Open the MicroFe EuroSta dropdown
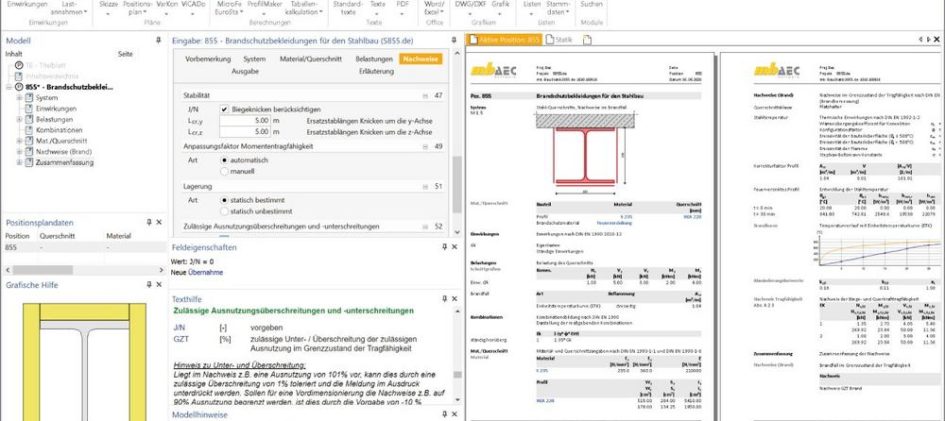945x421 pixels. click(227, 7)
